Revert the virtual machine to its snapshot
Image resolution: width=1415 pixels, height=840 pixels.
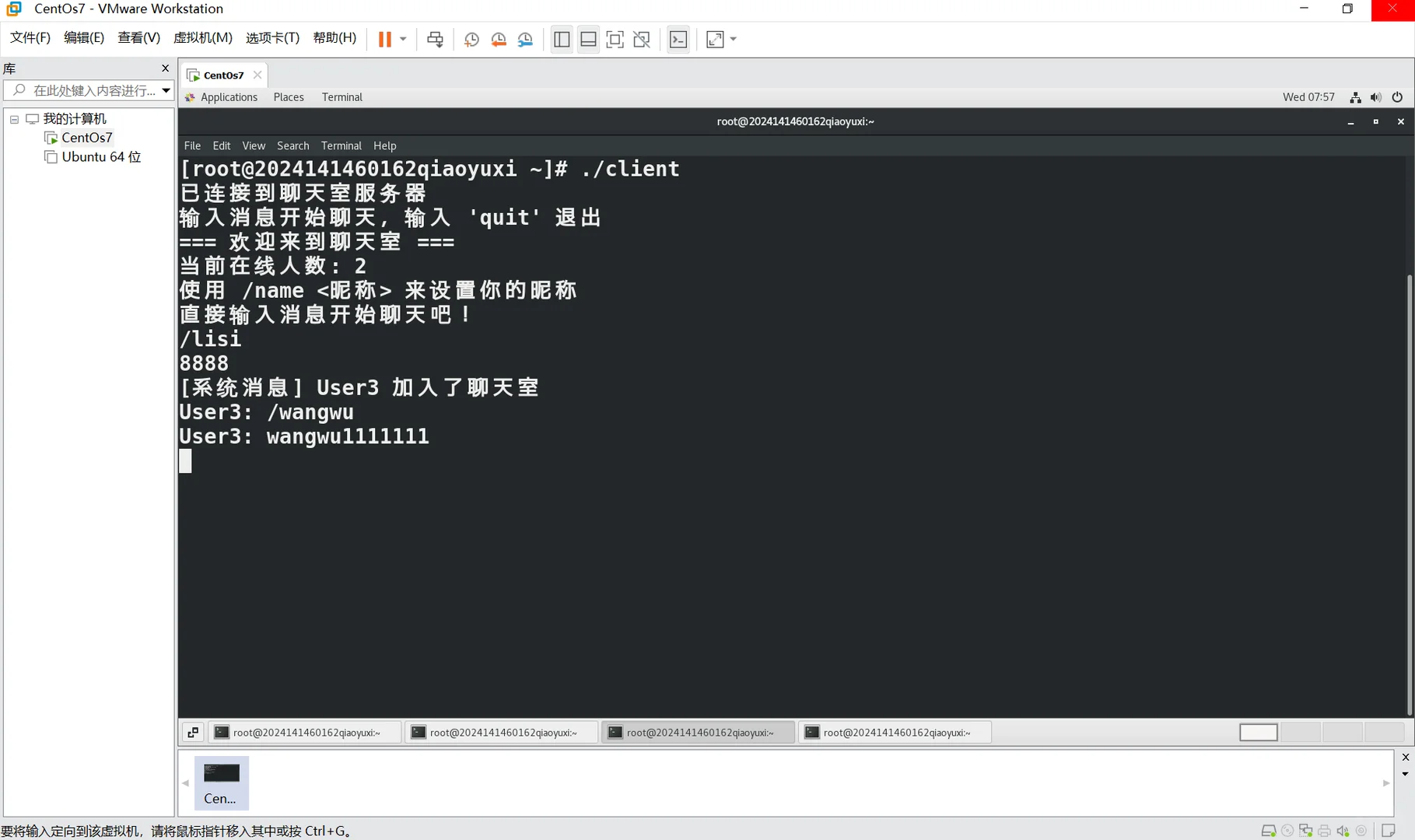(x=499, y=39)
